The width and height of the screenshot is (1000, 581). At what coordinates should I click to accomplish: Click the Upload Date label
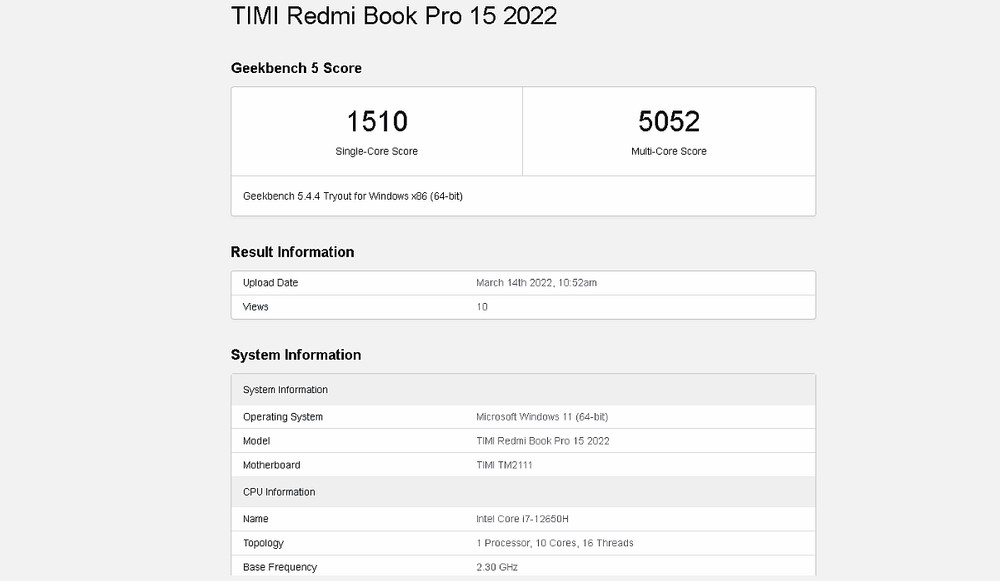click(270, 283)
